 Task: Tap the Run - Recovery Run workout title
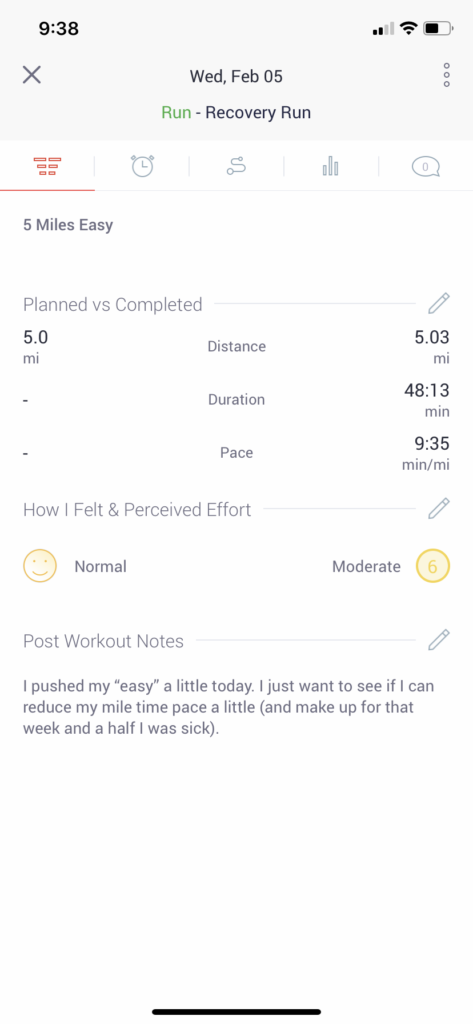[x=236, y=112]
